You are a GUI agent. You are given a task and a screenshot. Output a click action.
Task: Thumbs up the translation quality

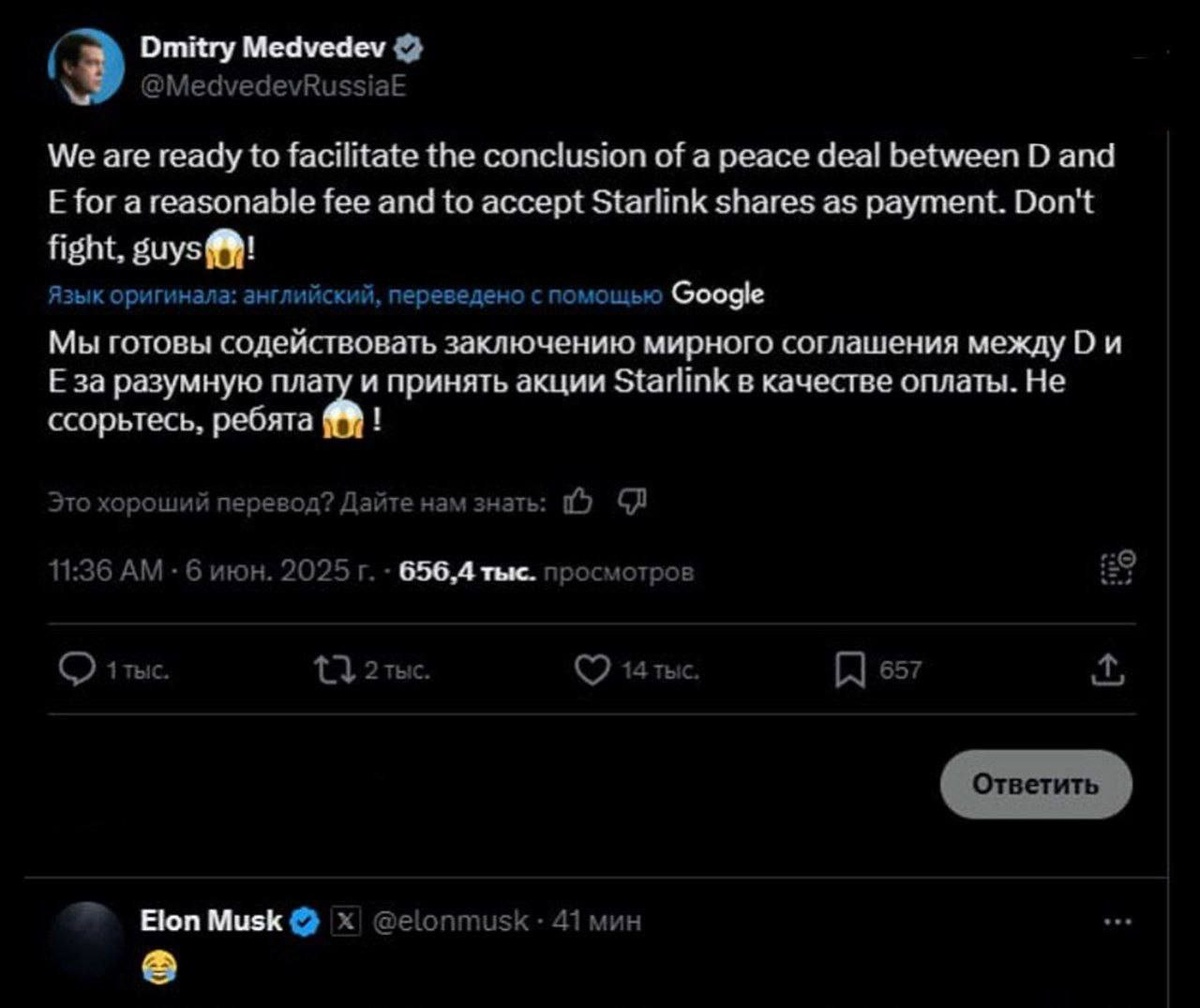coord(578,501)
